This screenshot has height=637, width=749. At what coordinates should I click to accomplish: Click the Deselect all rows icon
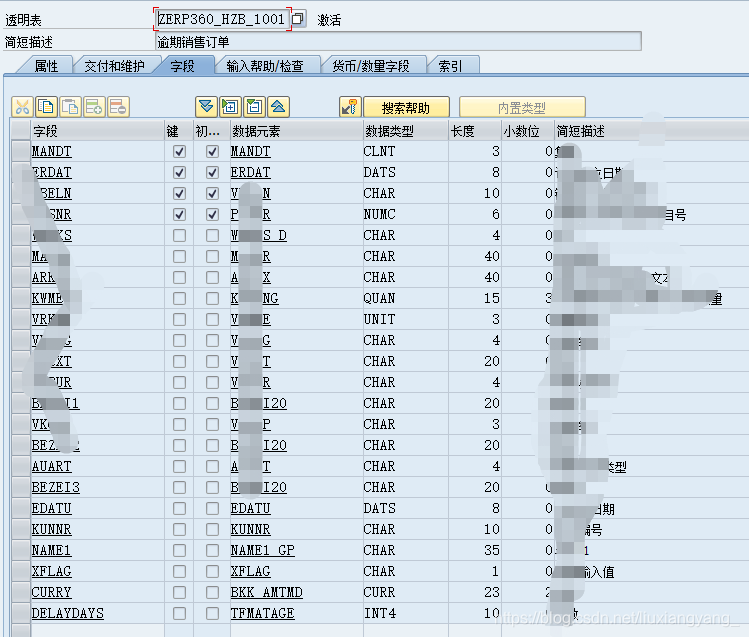pyautogui.click(x=254, y=107)
